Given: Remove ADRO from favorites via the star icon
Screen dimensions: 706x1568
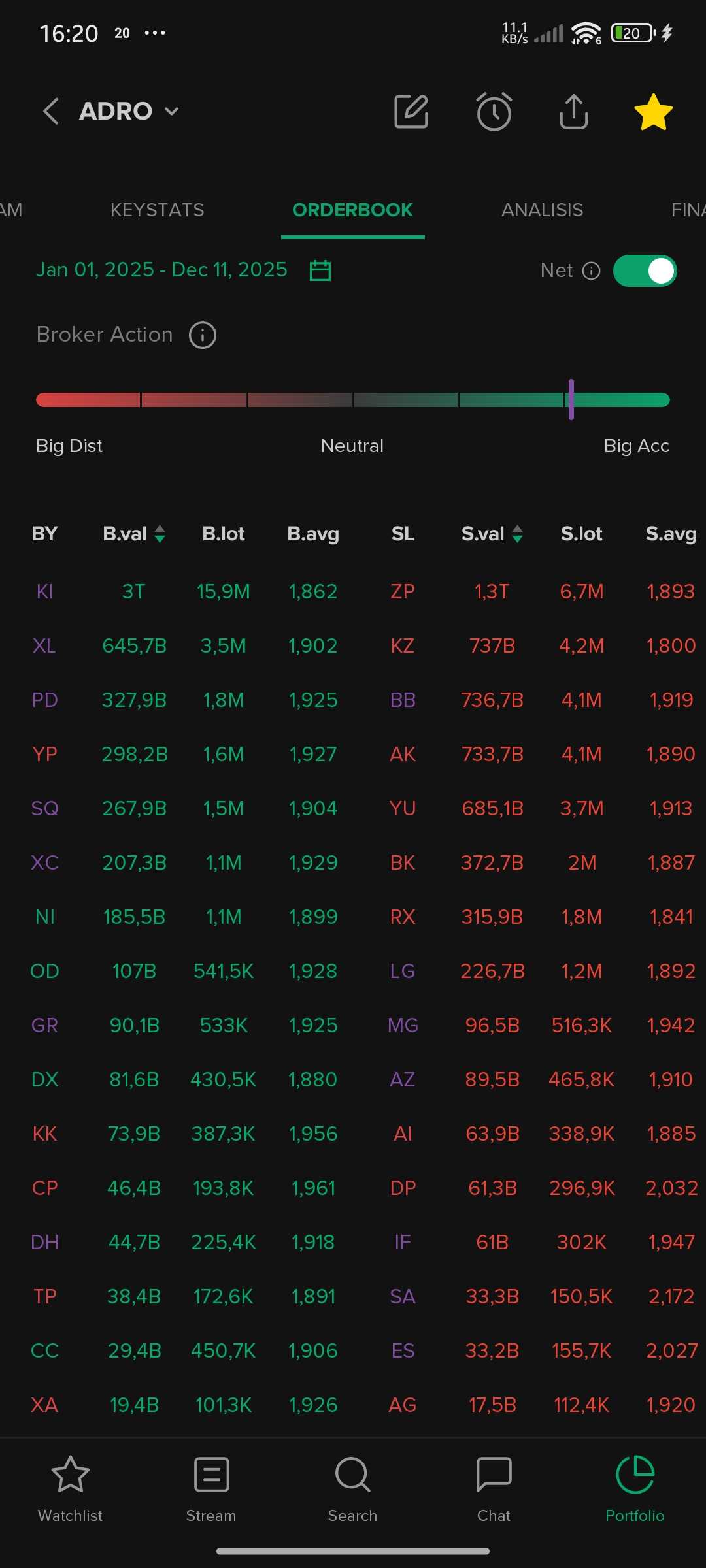Looking at the screenshot, I should coord(653,112).
